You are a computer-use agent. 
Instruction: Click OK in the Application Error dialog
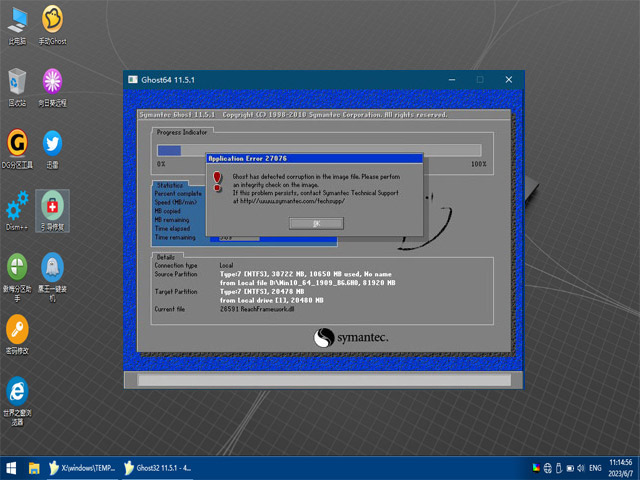tap(316, 223)
